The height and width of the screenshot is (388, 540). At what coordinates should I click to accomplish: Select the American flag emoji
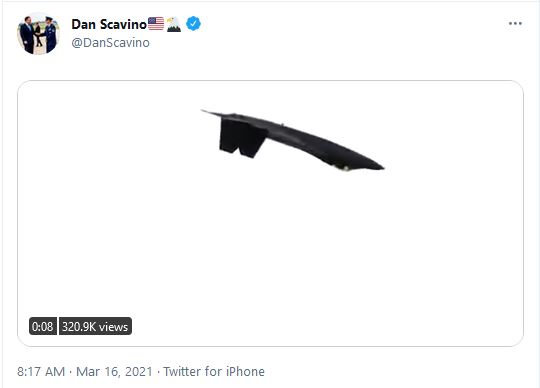156,24
